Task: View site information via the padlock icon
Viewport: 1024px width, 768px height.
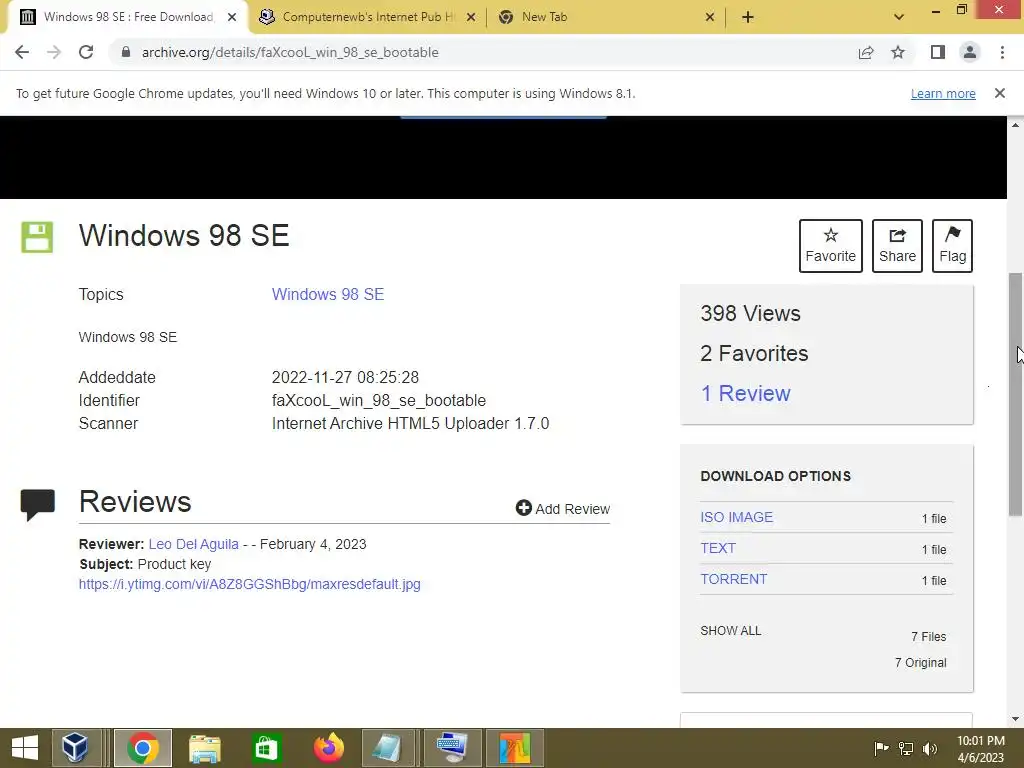Action: click(126, 52)
